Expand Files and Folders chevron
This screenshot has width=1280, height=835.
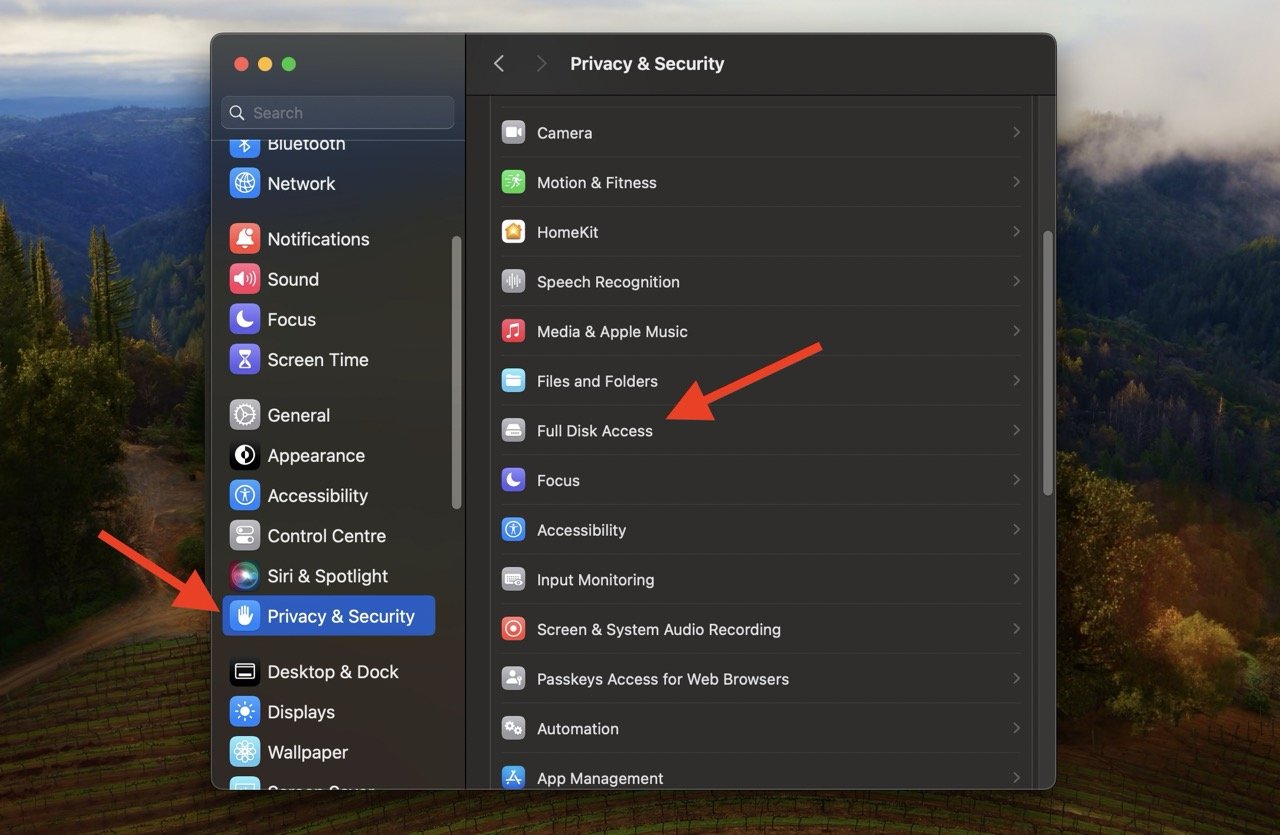coord(1015,381)
